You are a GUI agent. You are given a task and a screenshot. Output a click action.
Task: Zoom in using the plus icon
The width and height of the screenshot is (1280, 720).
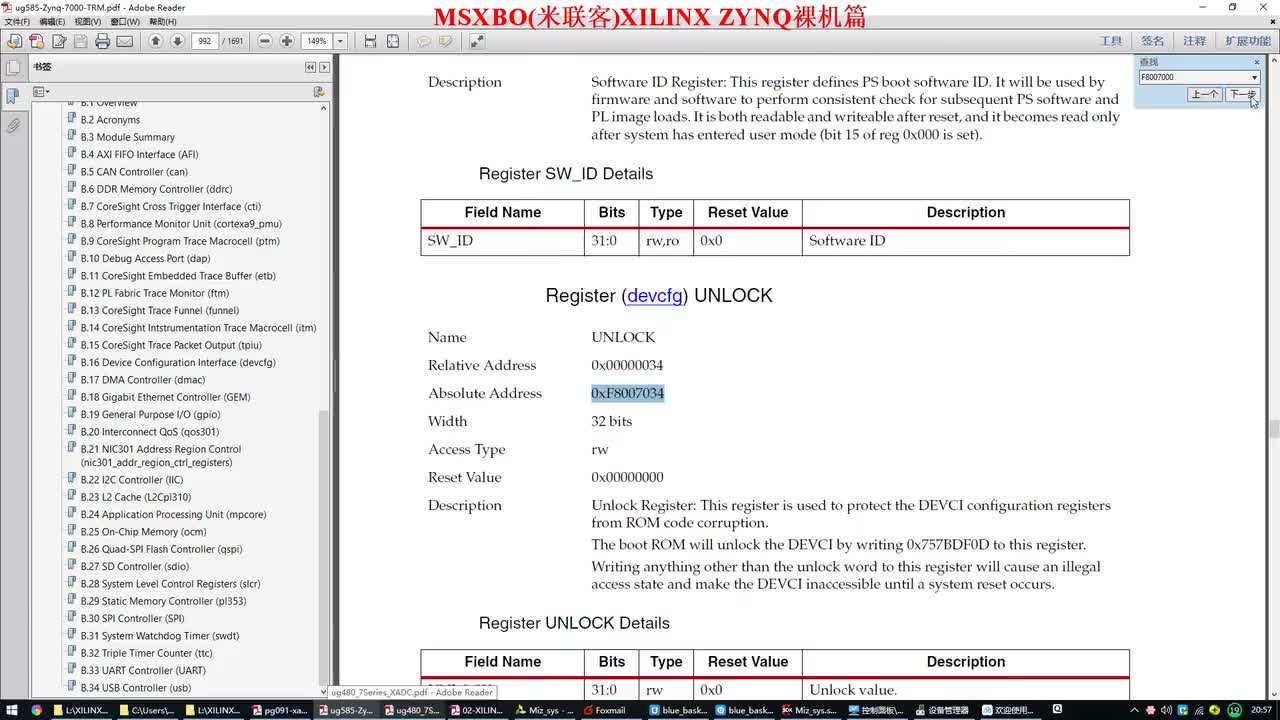pos(286,41)
